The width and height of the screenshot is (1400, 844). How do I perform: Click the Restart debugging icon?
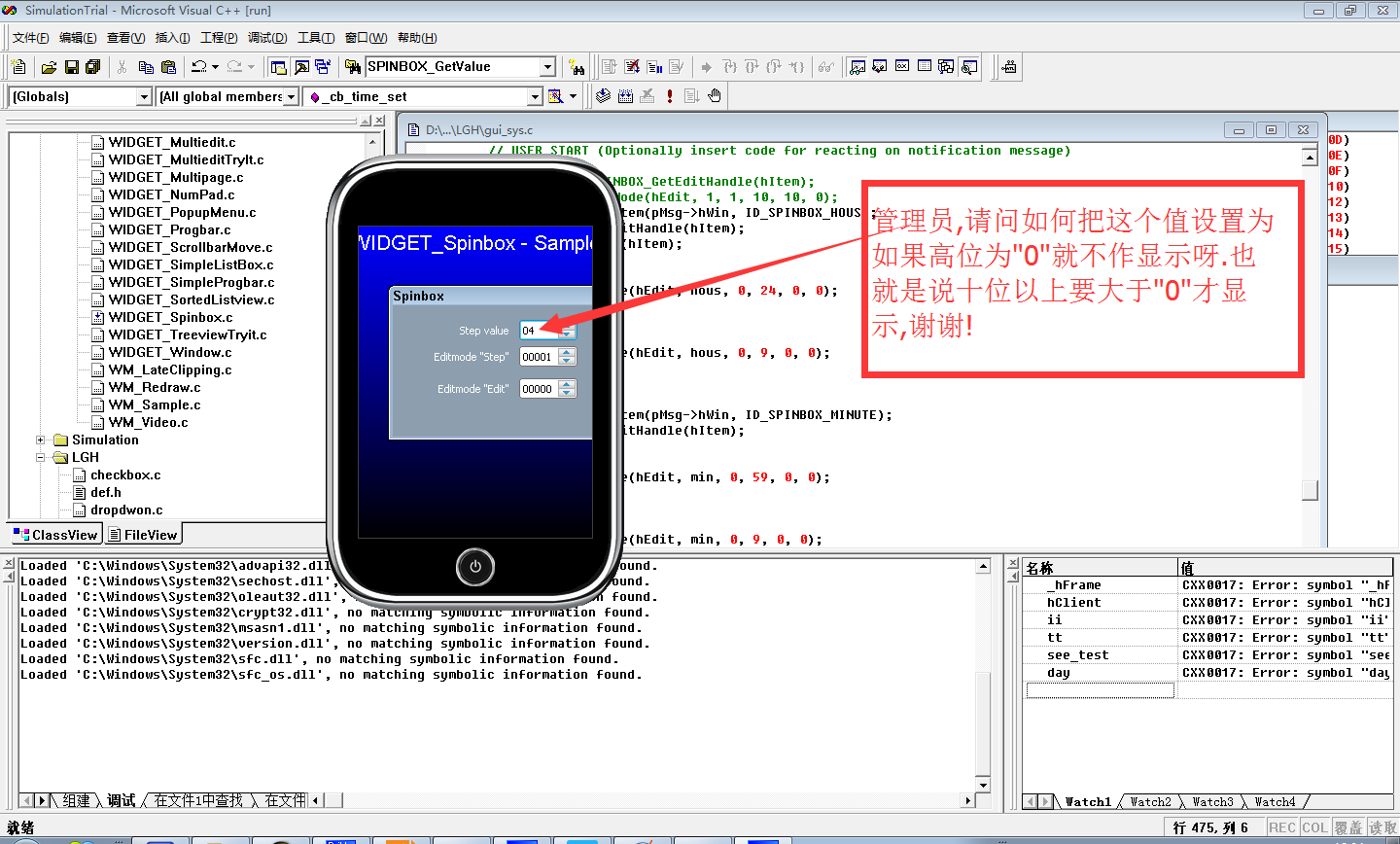(x=609, y=67)
